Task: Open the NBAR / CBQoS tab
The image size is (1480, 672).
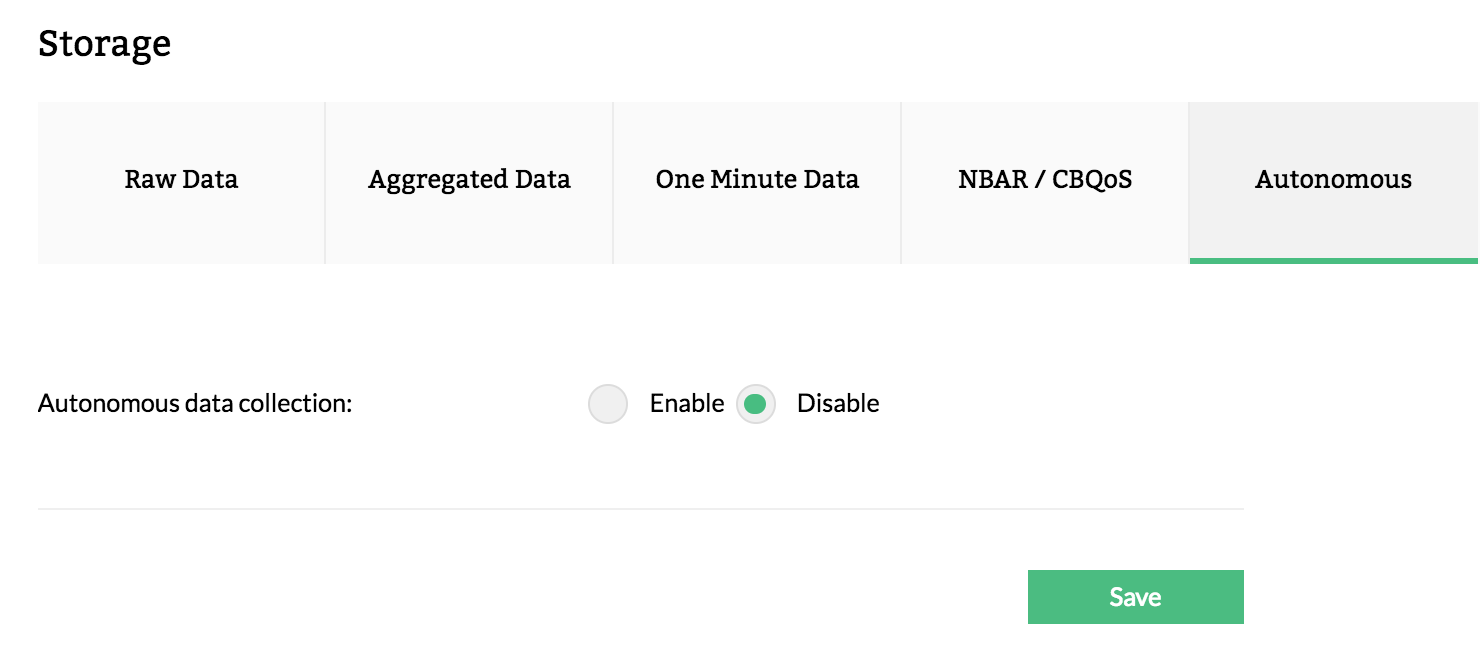Action: (x=1045, y=181)
